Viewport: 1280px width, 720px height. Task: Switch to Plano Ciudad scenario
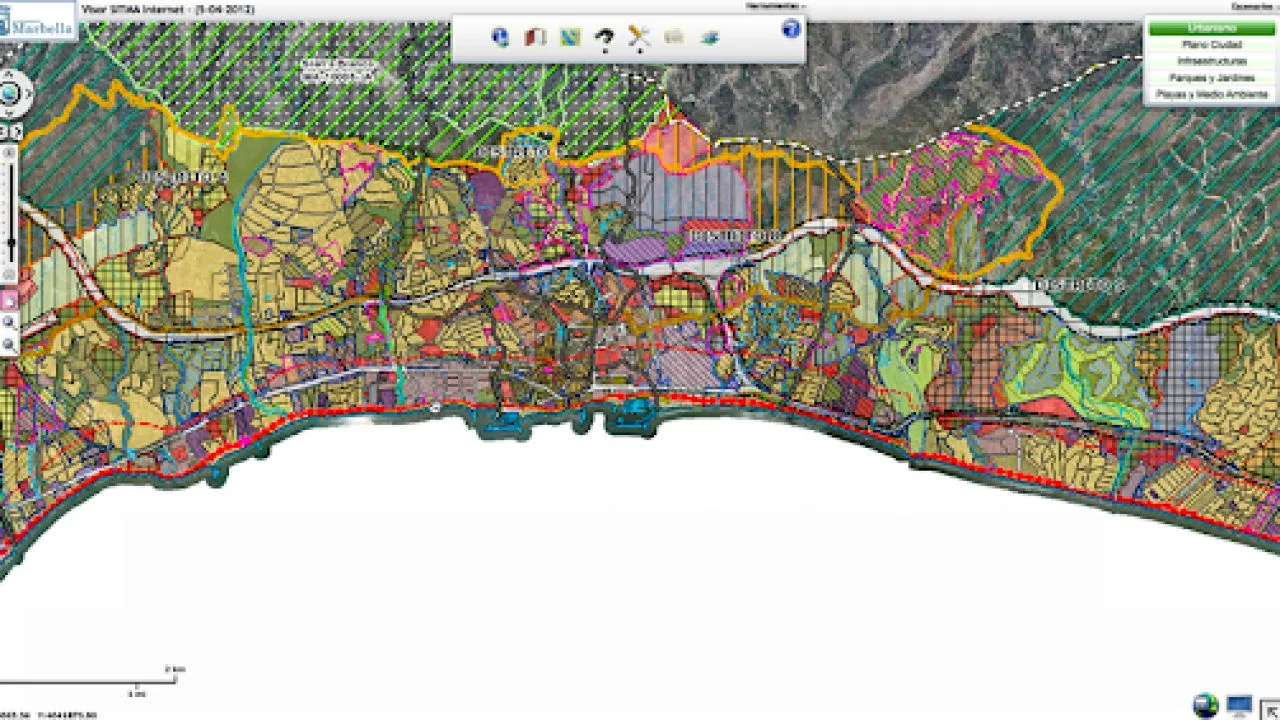click(x=1211, y=45)
